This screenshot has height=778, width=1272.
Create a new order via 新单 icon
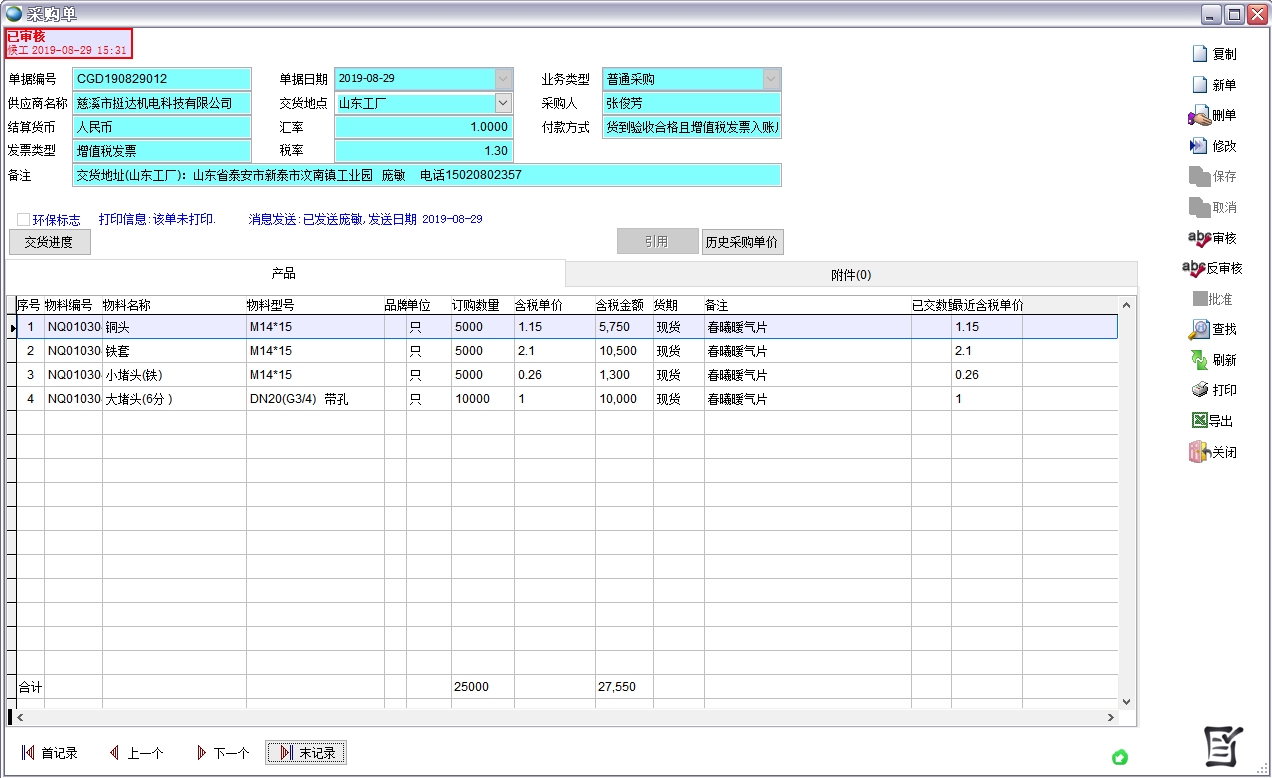tap(1212, 82)
